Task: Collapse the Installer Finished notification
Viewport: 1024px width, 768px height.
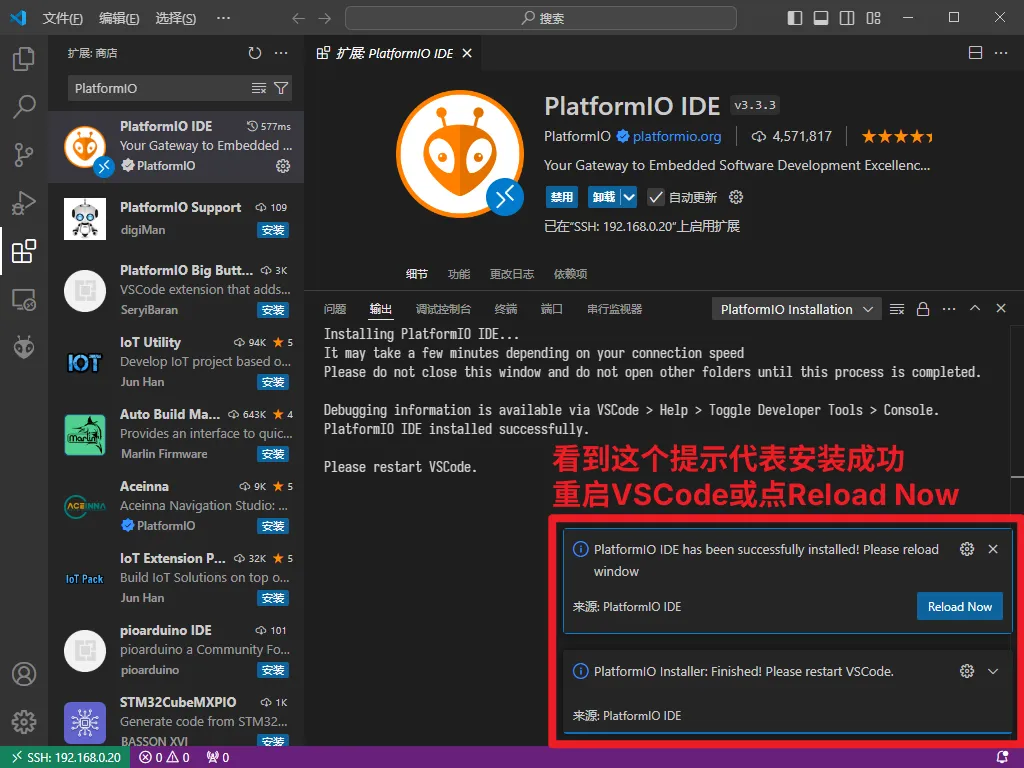Action: [993, 671]
